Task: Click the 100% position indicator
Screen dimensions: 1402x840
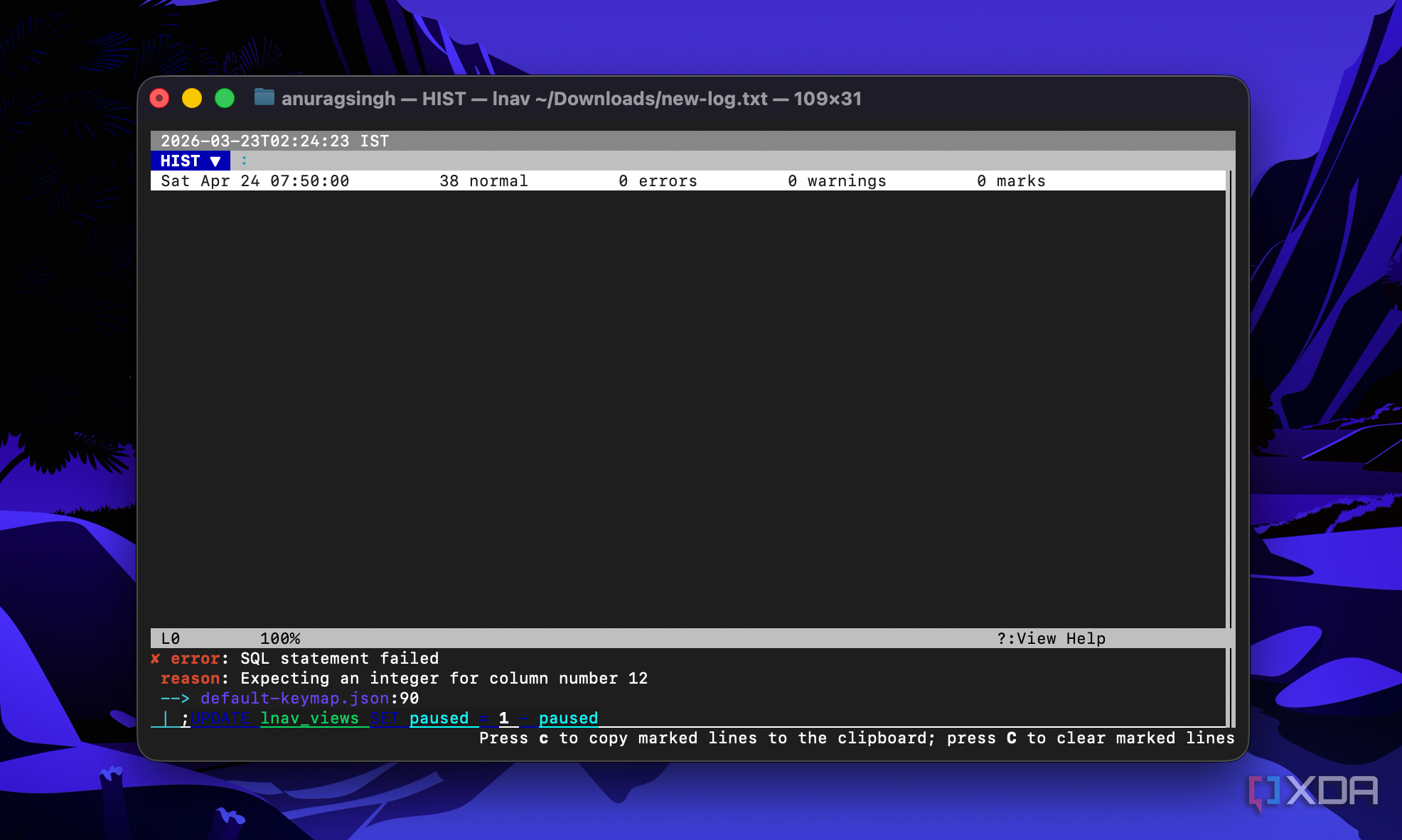Action: [280, 638]
